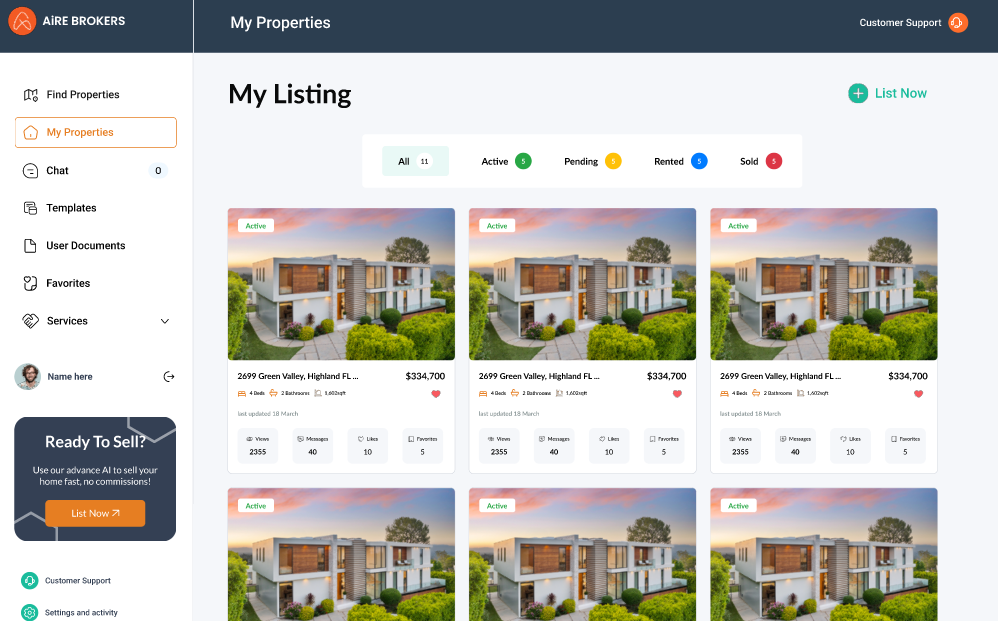Click the Favorites stat on third card
998x621 pixels.
coord(905,445)
